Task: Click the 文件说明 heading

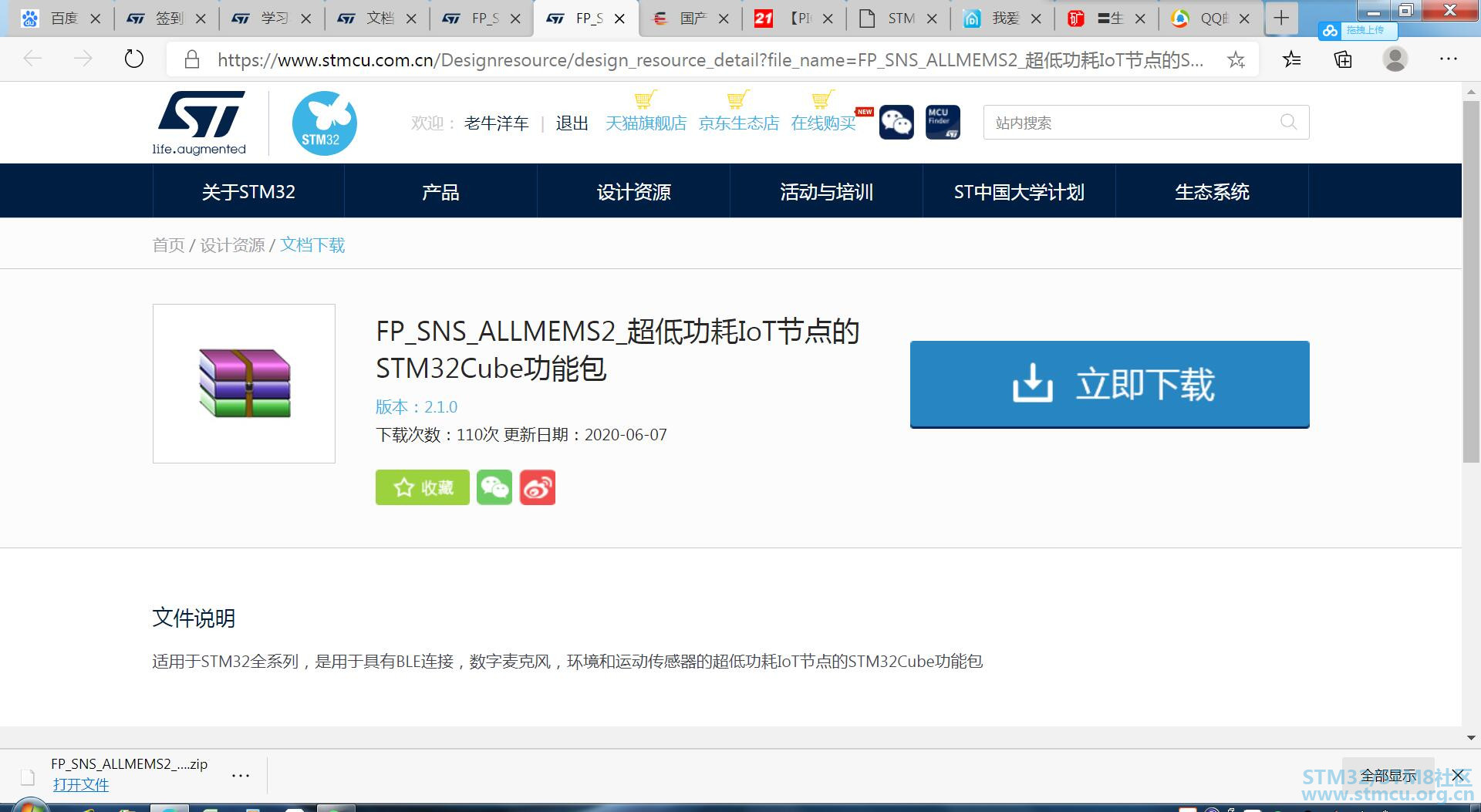Action: point(194,618)
